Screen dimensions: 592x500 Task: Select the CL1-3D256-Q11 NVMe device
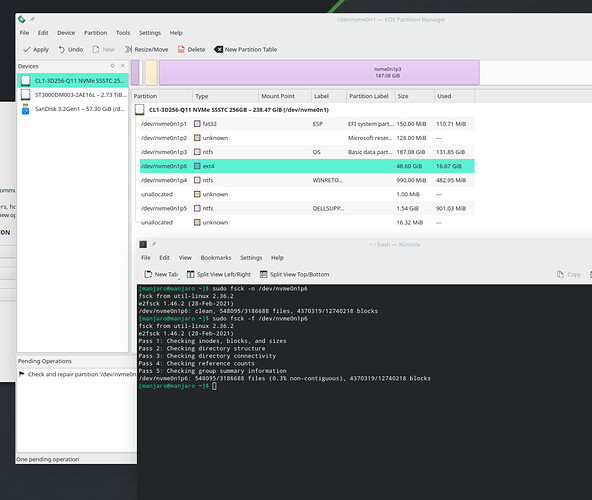click(x=72, y=80)
